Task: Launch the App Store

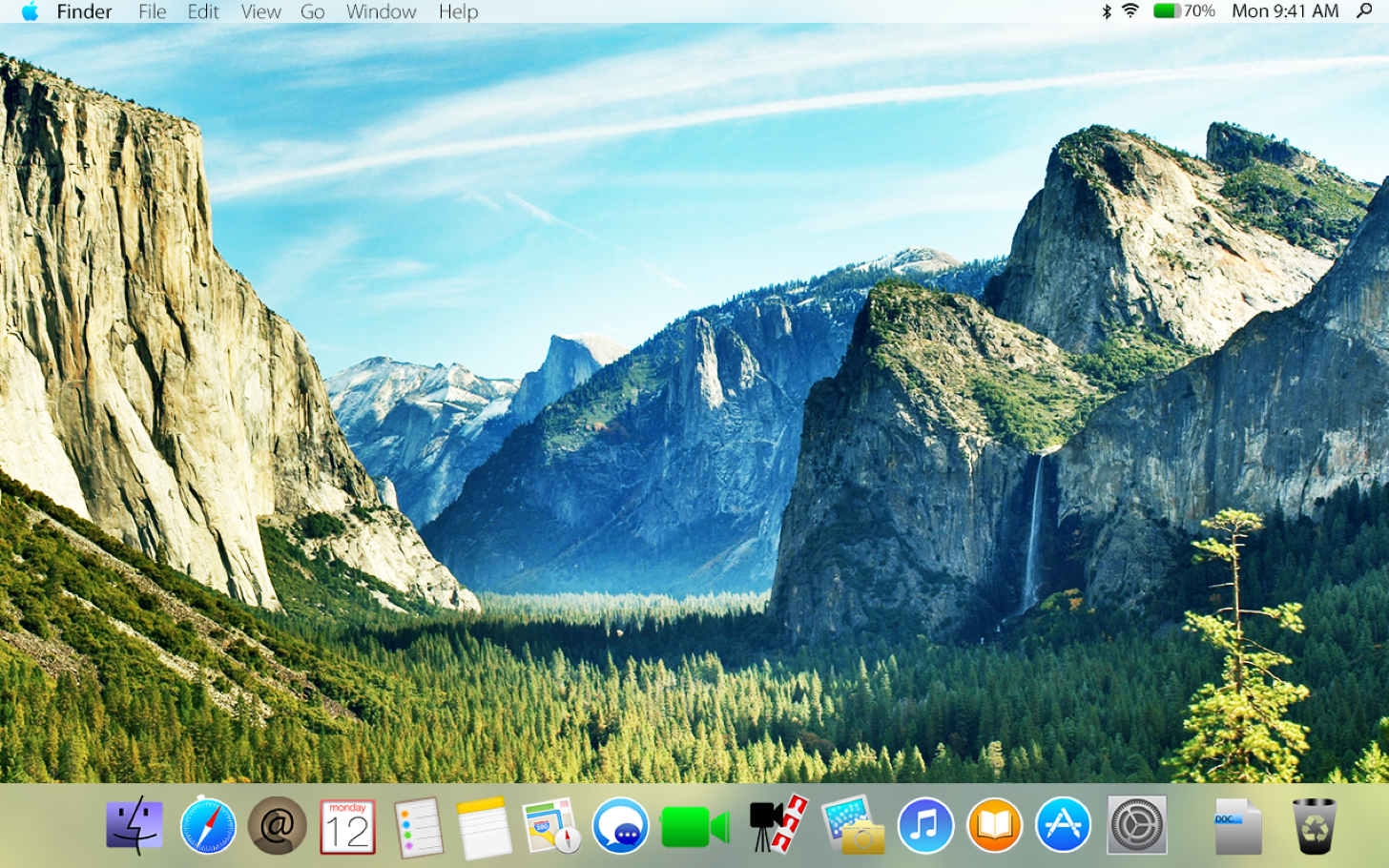Action: [1062, 826]
